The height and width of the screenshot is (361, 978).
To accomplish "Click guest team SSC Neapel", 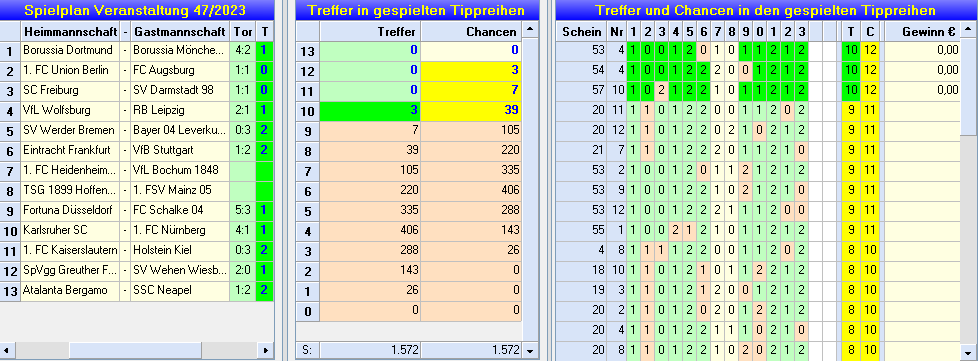I will [180, 290].
